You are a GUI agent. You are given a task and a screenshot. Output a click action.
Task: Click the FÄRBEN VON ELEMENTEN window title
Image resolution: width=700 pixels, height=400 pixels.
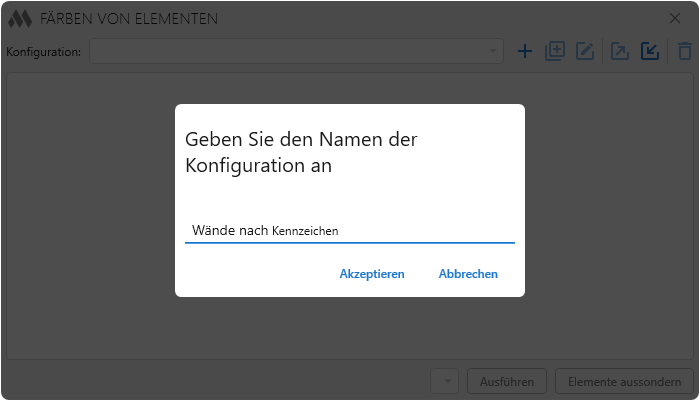click(x=129, y=19)
